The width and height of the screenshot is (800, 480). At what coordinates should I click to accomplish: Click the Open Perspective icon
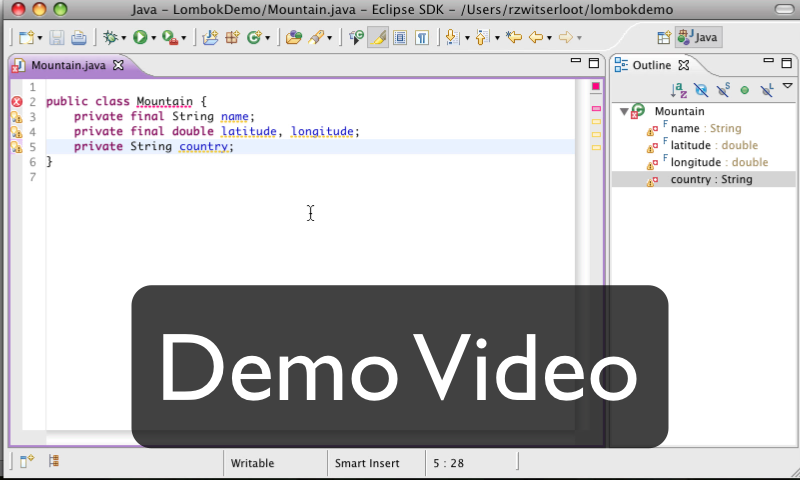point(664,38)
